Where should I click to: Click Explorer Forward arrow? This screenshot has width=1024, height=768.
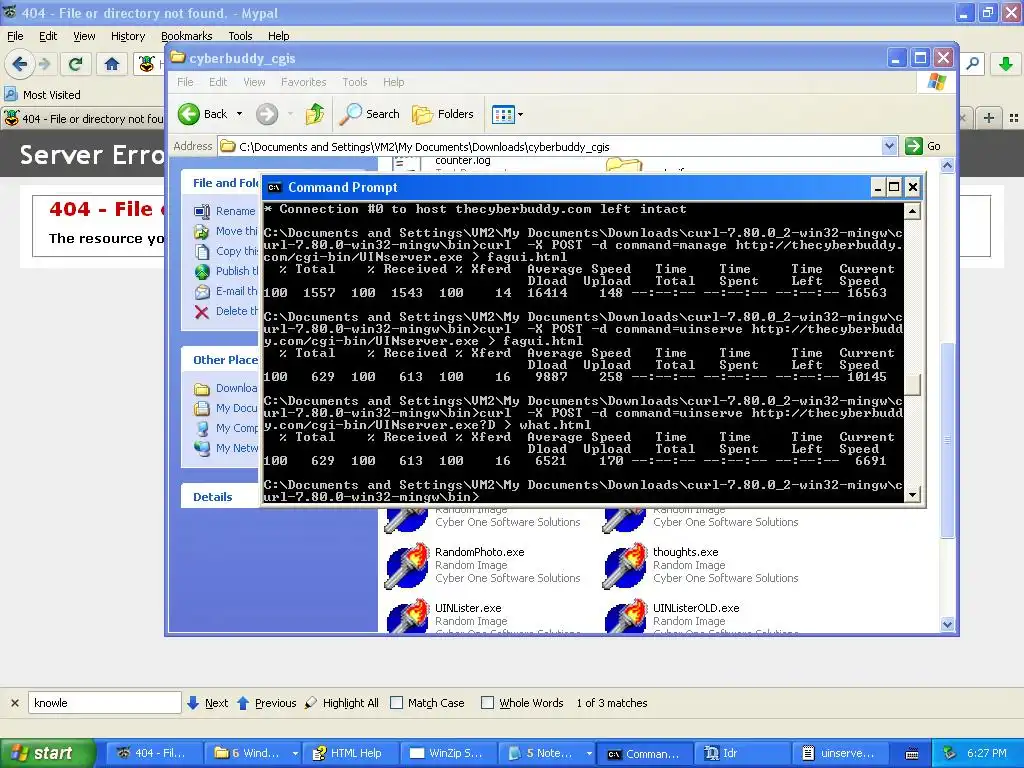(x=266, y=114)
